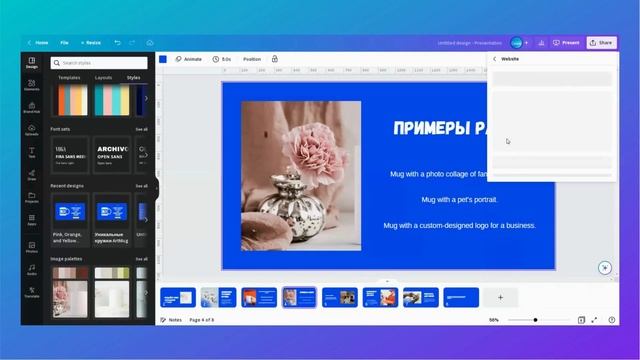
Task: Click See all for Image palettes
Action: 142,259
